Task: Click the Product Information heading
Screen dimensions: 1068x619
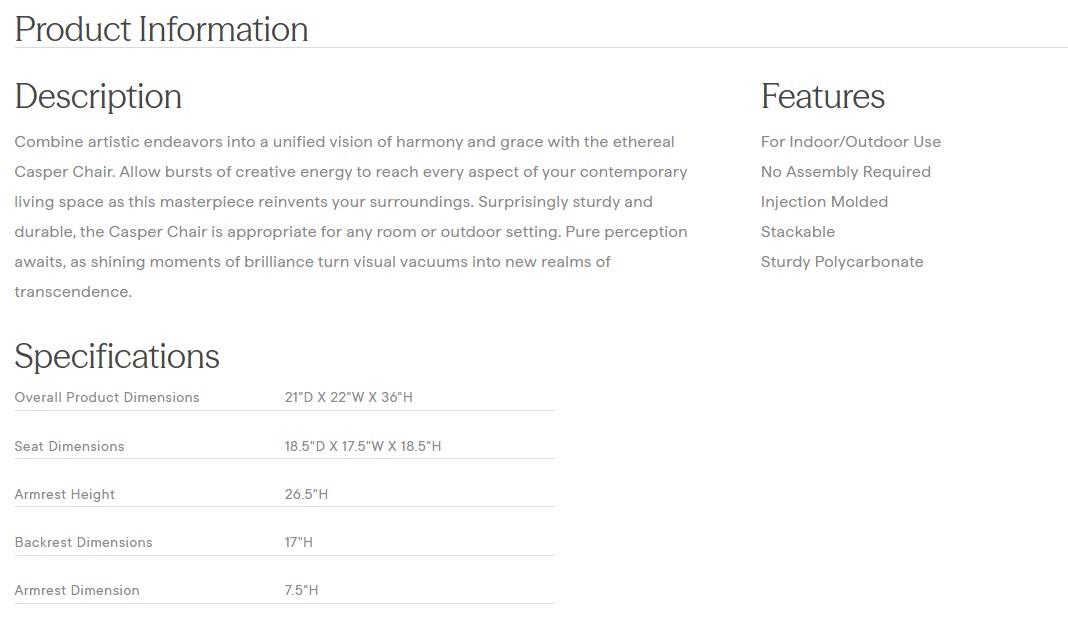Action: (161, 29)
